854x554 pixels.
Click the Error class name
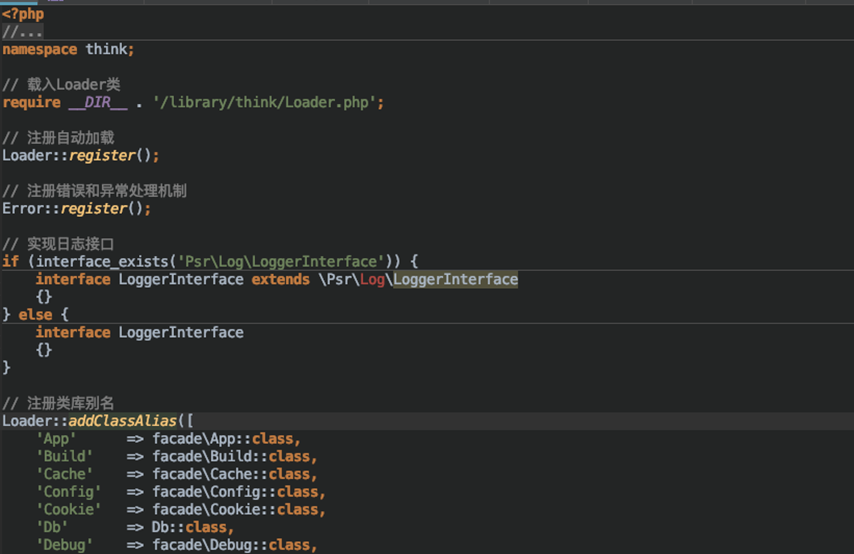tap(23, 208)
